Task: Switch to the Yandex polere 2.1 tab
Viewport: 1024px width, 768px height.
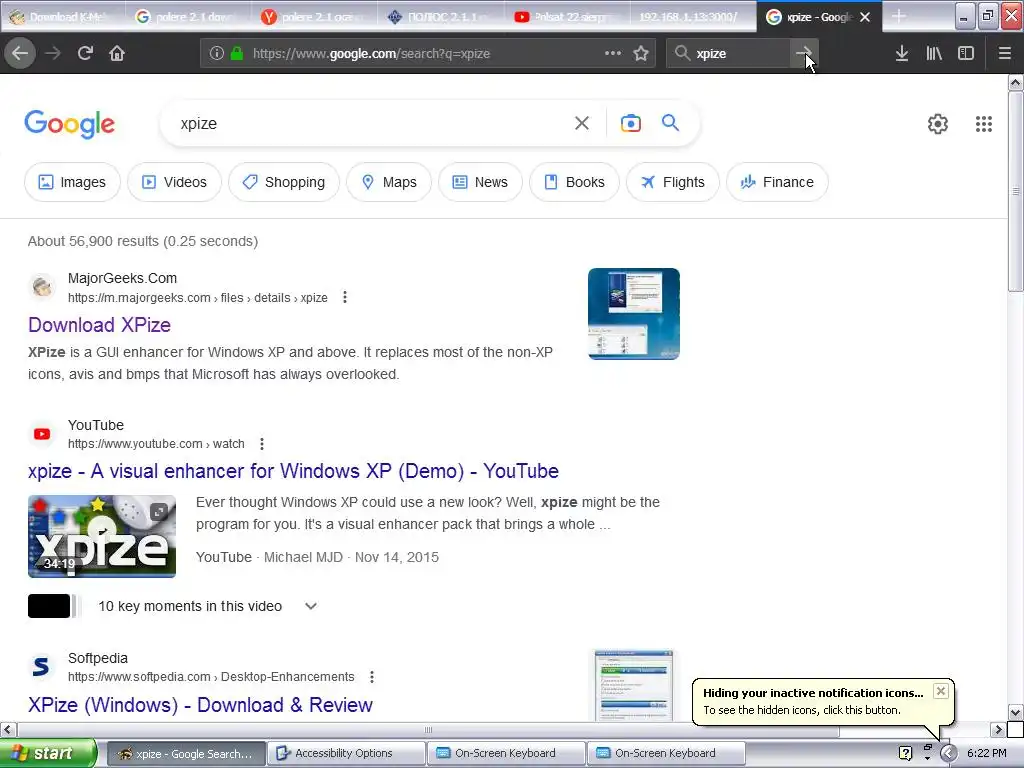Action: pyautogui.click(x=315, y=17)
